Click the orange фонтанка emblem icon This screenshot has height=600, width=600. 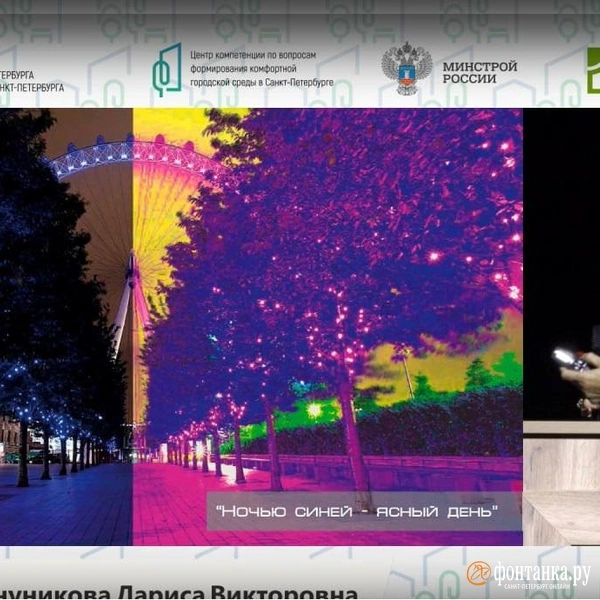[478, 573]
